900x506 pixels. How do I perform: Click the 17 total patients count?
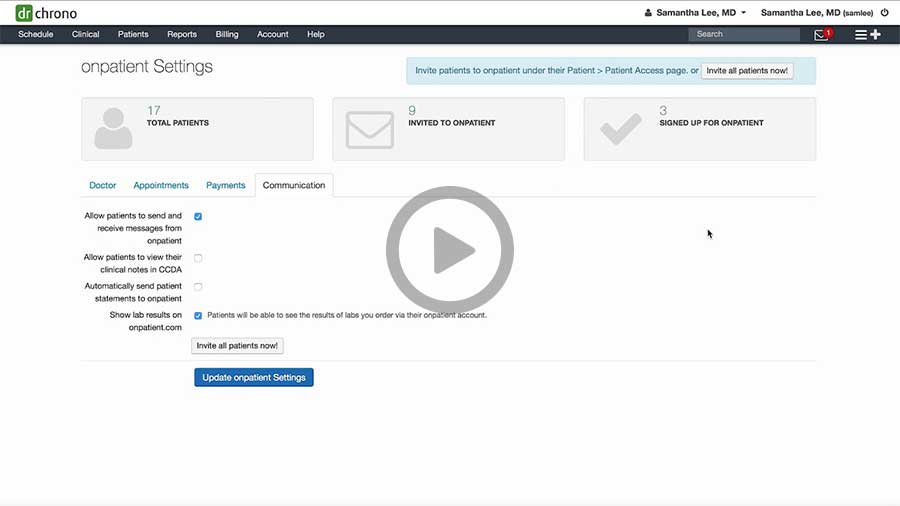pyautogui.click(x=153, y=110)
